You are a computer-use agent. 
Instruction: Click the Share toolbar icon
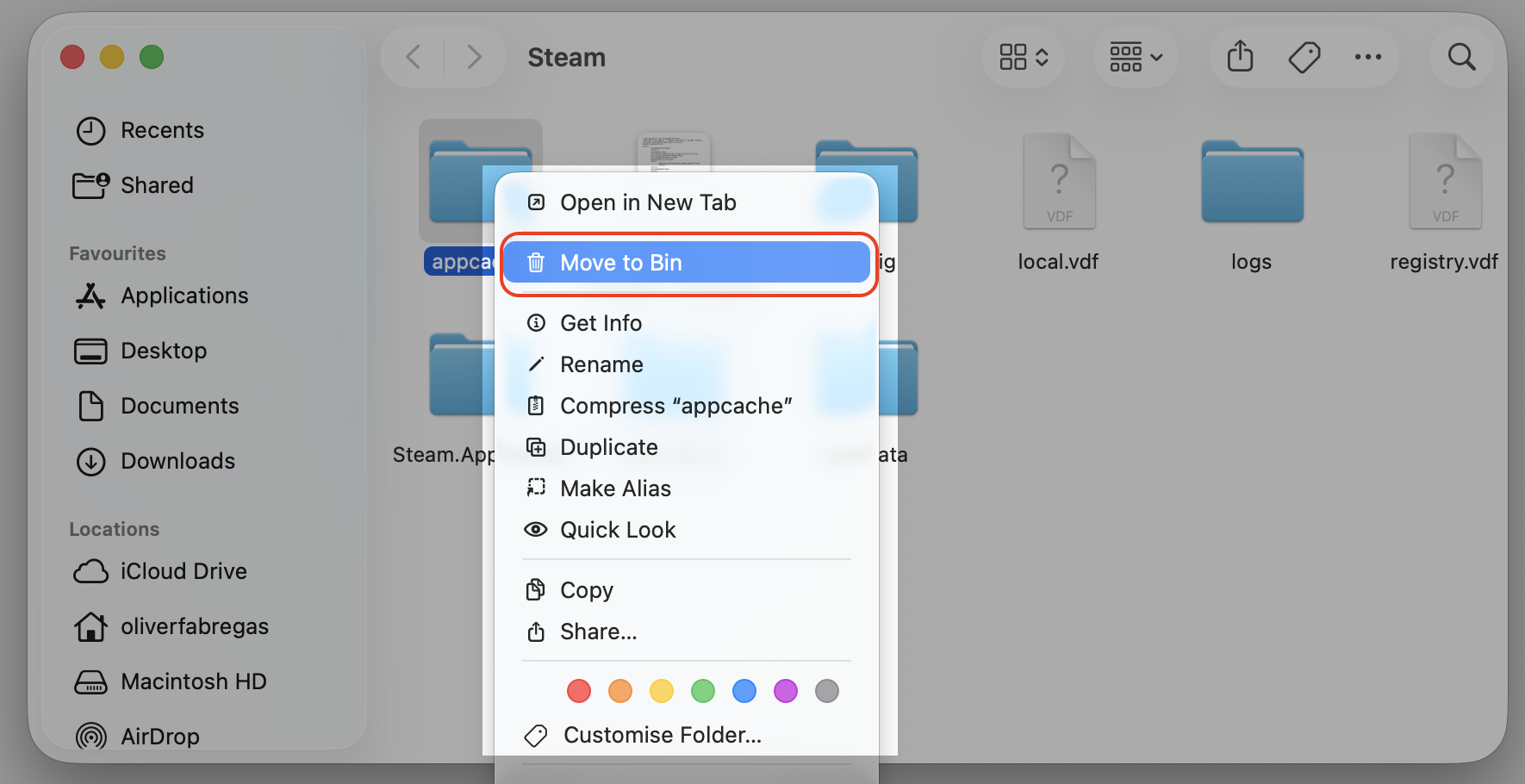pyautogui.click(x=1240, y=57)
